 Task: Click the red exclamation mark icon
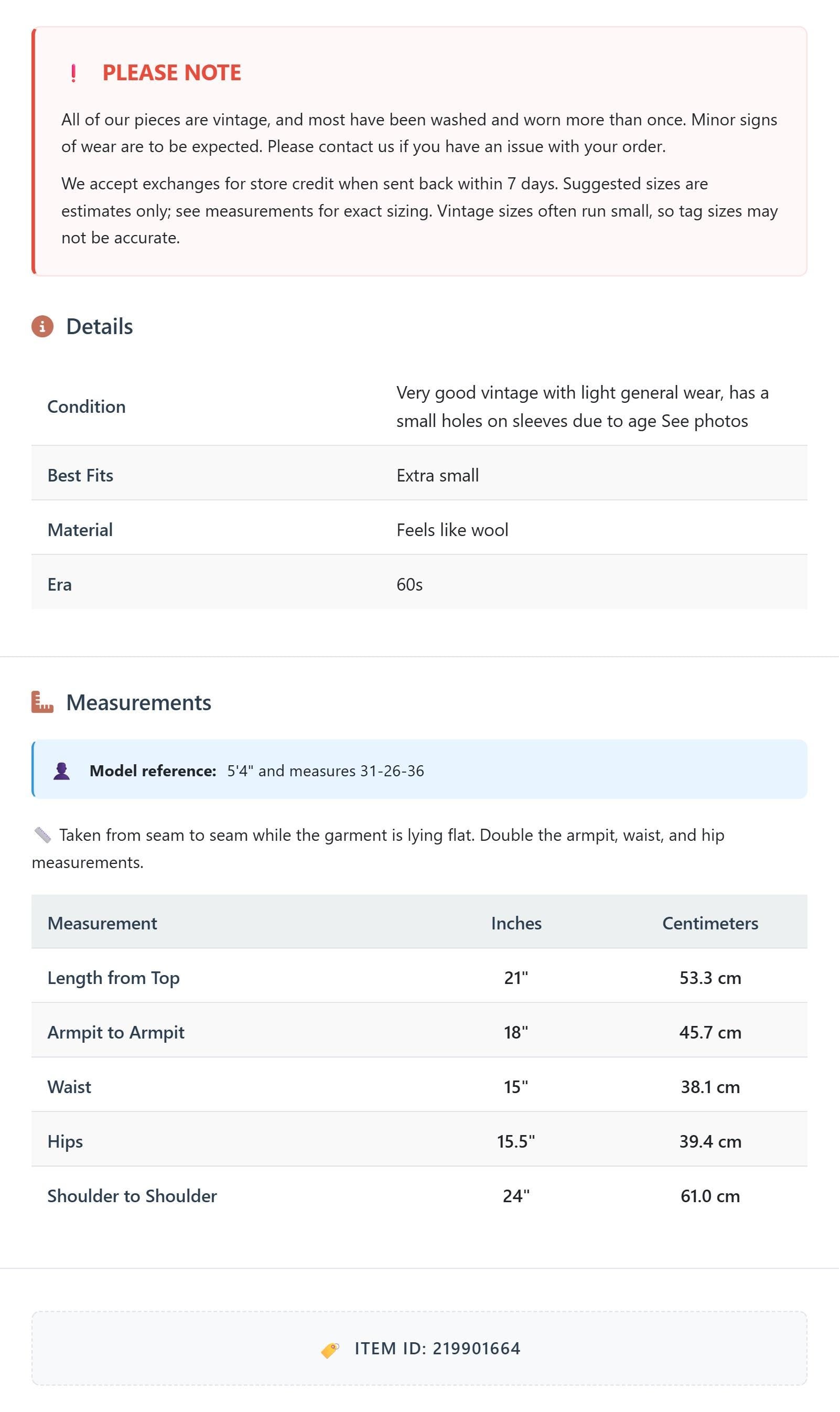[x=73, y=73]
